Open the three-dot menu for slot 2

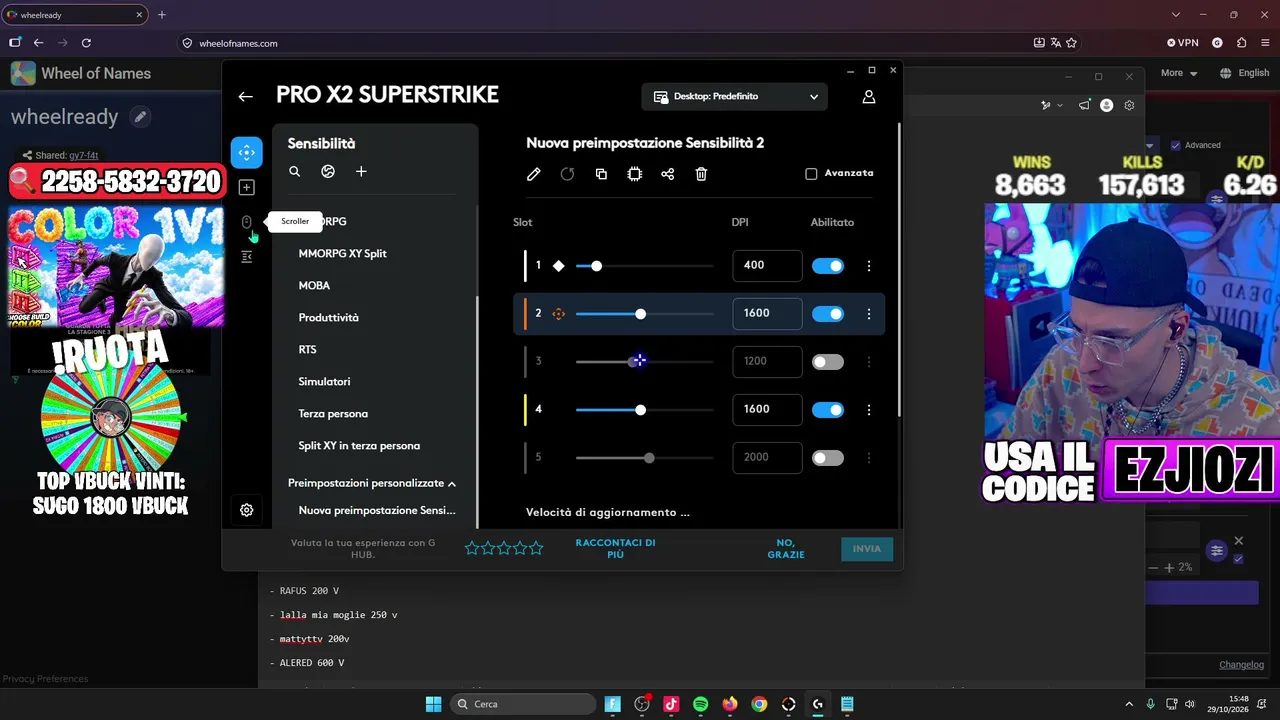click(869, 314)
